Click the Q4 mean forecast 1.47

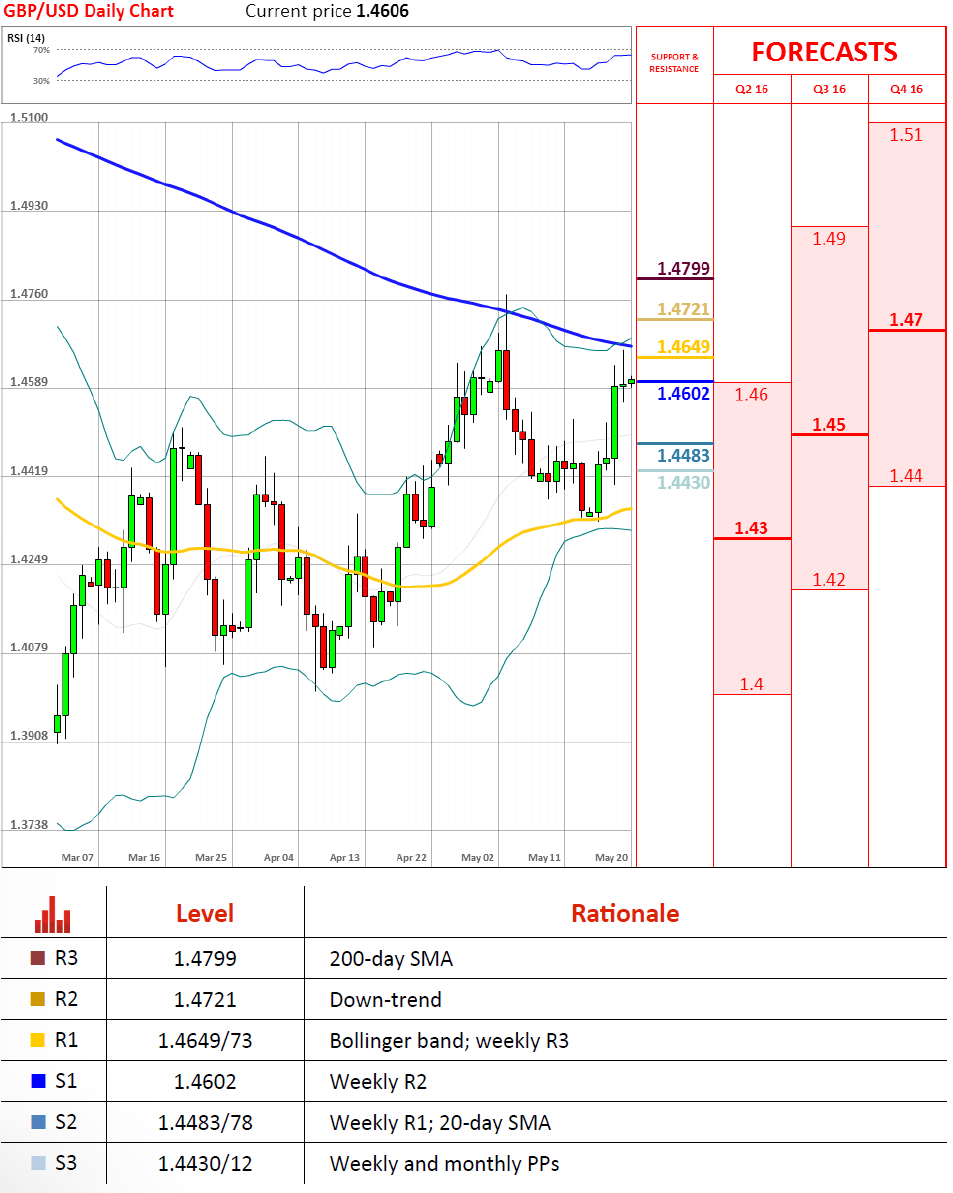pyautogui.click(x=906, y=320)
